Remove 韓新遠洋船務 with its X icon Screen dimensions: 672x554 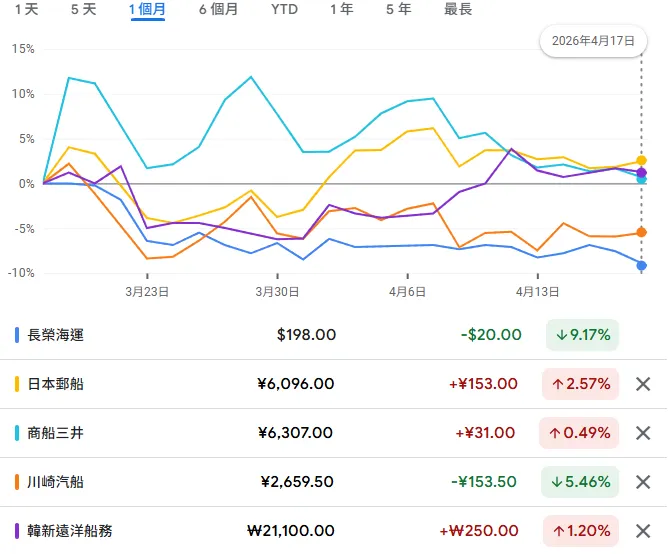[643, 531]
